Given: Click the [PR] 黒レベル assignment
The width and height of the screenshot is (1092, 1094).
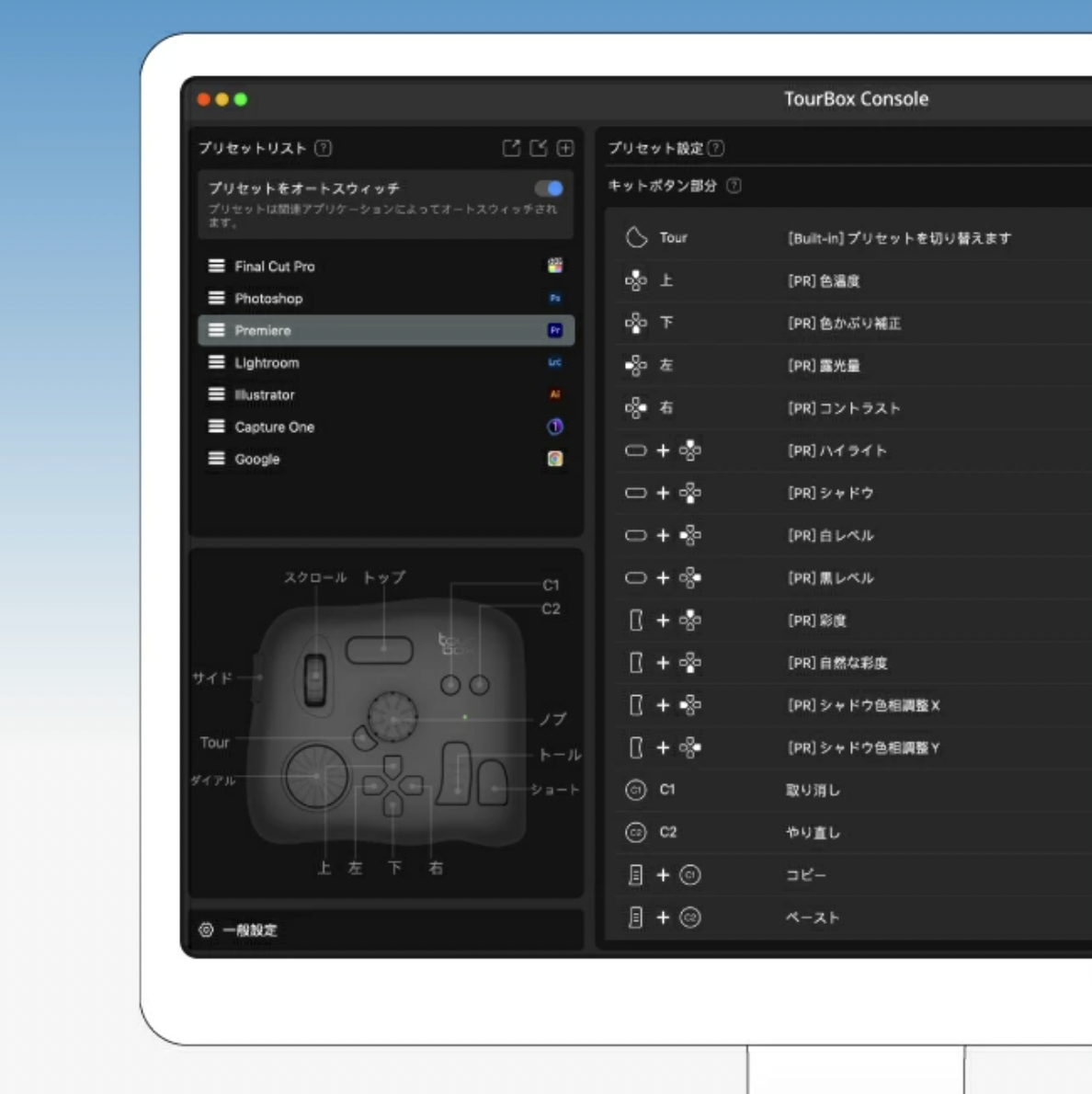Looking at the screenshot, I should (830, 577).
